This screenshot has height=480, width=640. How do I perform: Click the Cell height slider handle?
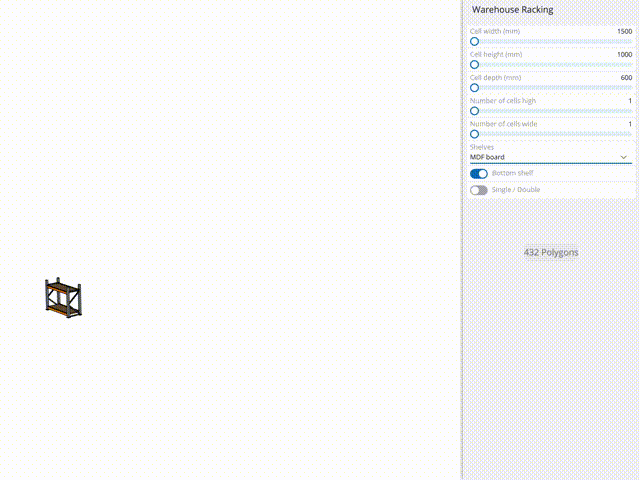click(474, 65)
